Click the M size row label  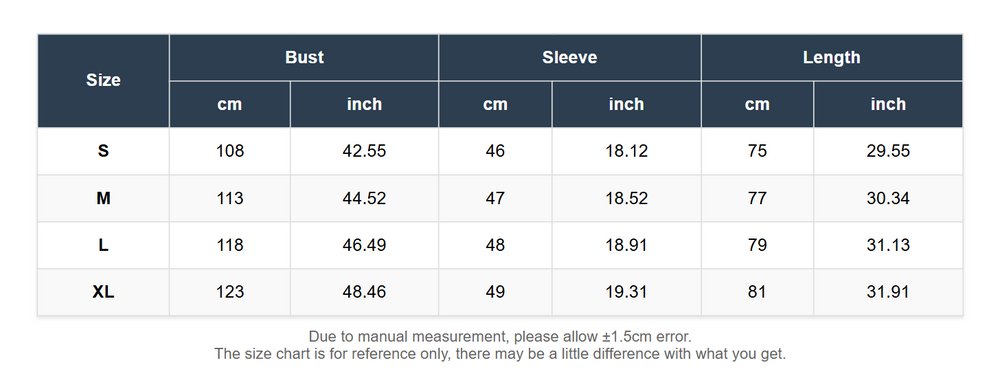coord(103,198)
